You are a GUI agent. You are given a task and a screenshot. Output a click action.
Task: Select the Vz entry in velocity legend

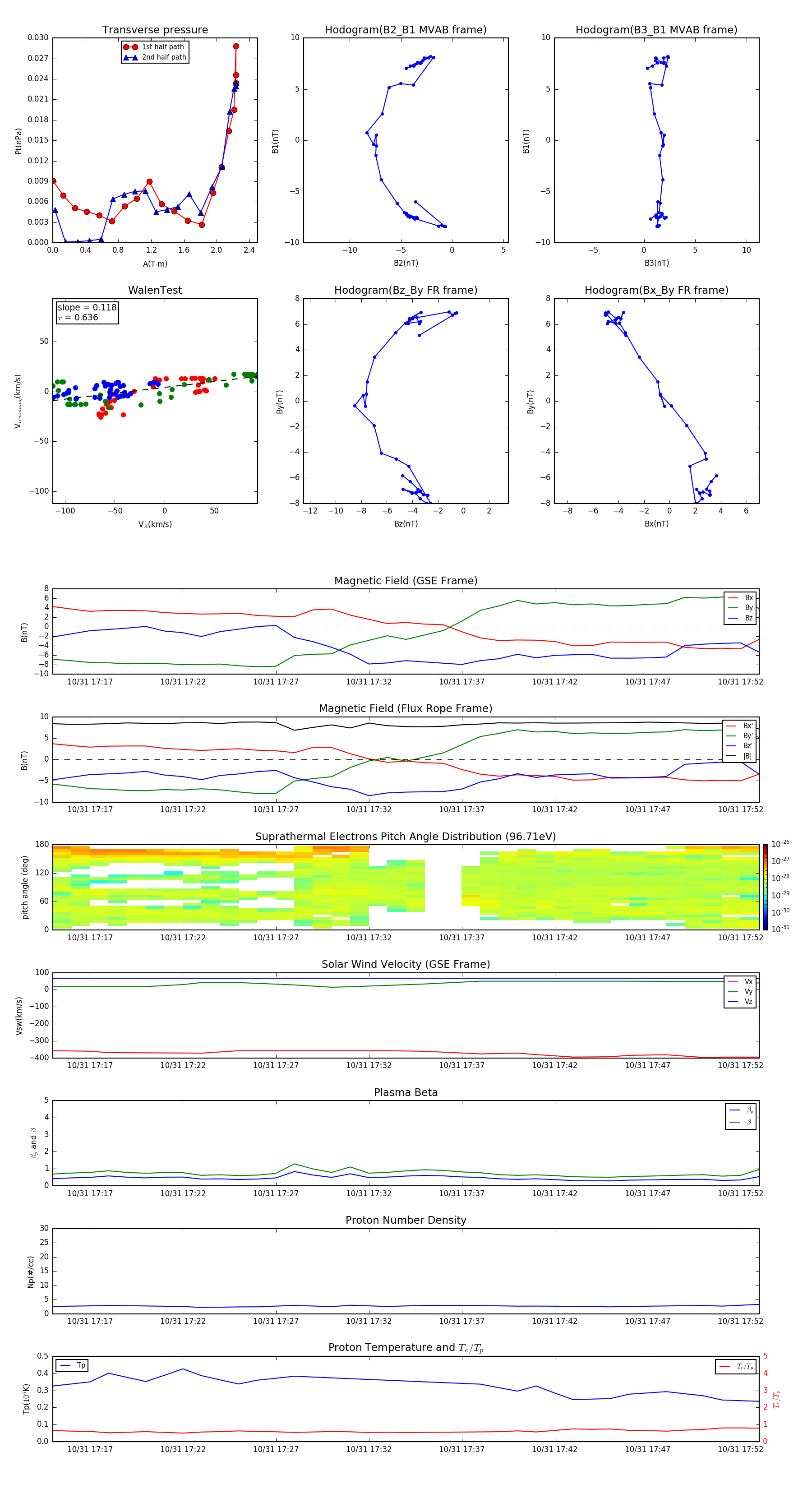(741, 1002)
